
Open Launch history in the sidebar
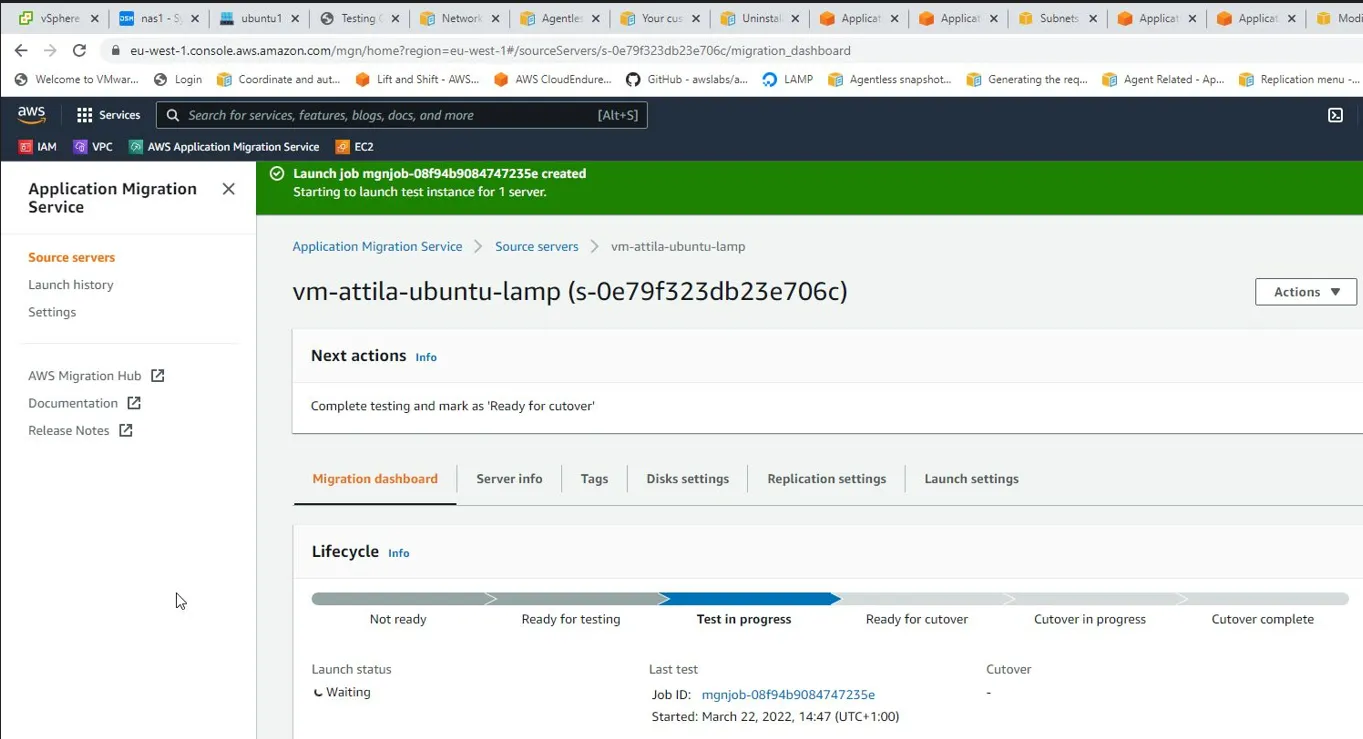click(71, 285)
